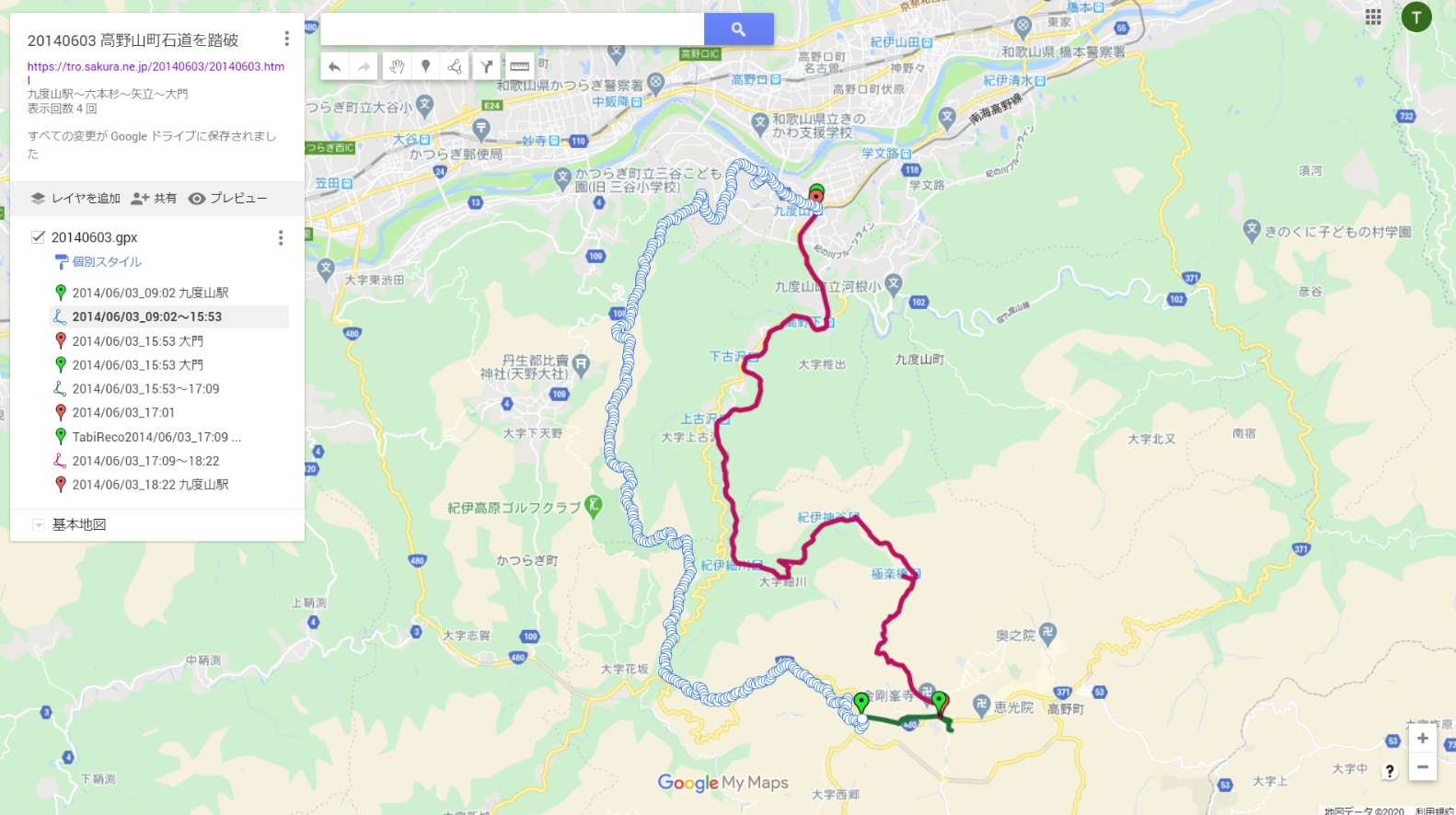
Task: Click レイヤを追加 to add layer
Action: click(x=75, y=198)
